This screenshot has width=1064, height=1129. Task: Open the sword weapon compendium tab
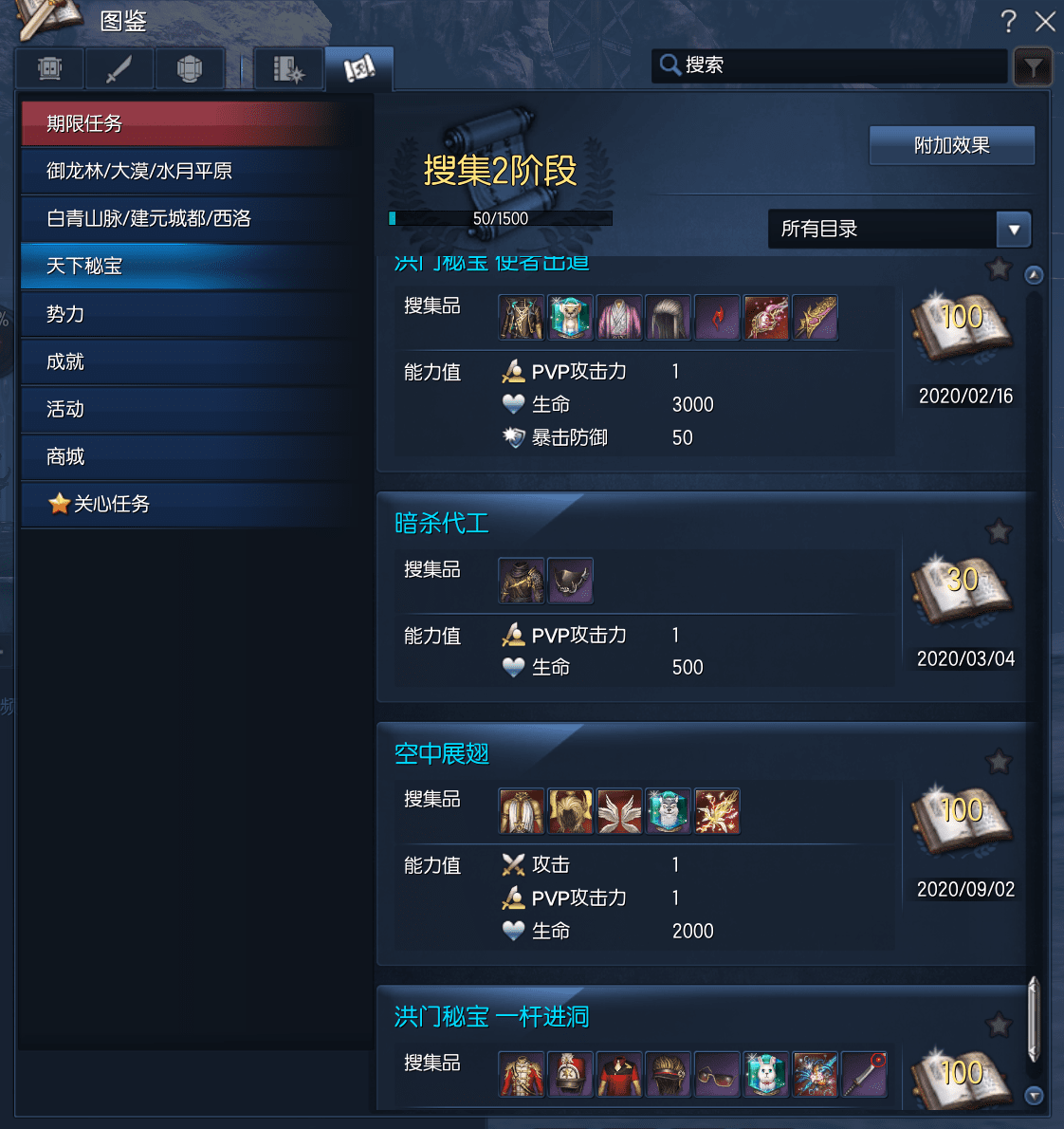[119, 69]
